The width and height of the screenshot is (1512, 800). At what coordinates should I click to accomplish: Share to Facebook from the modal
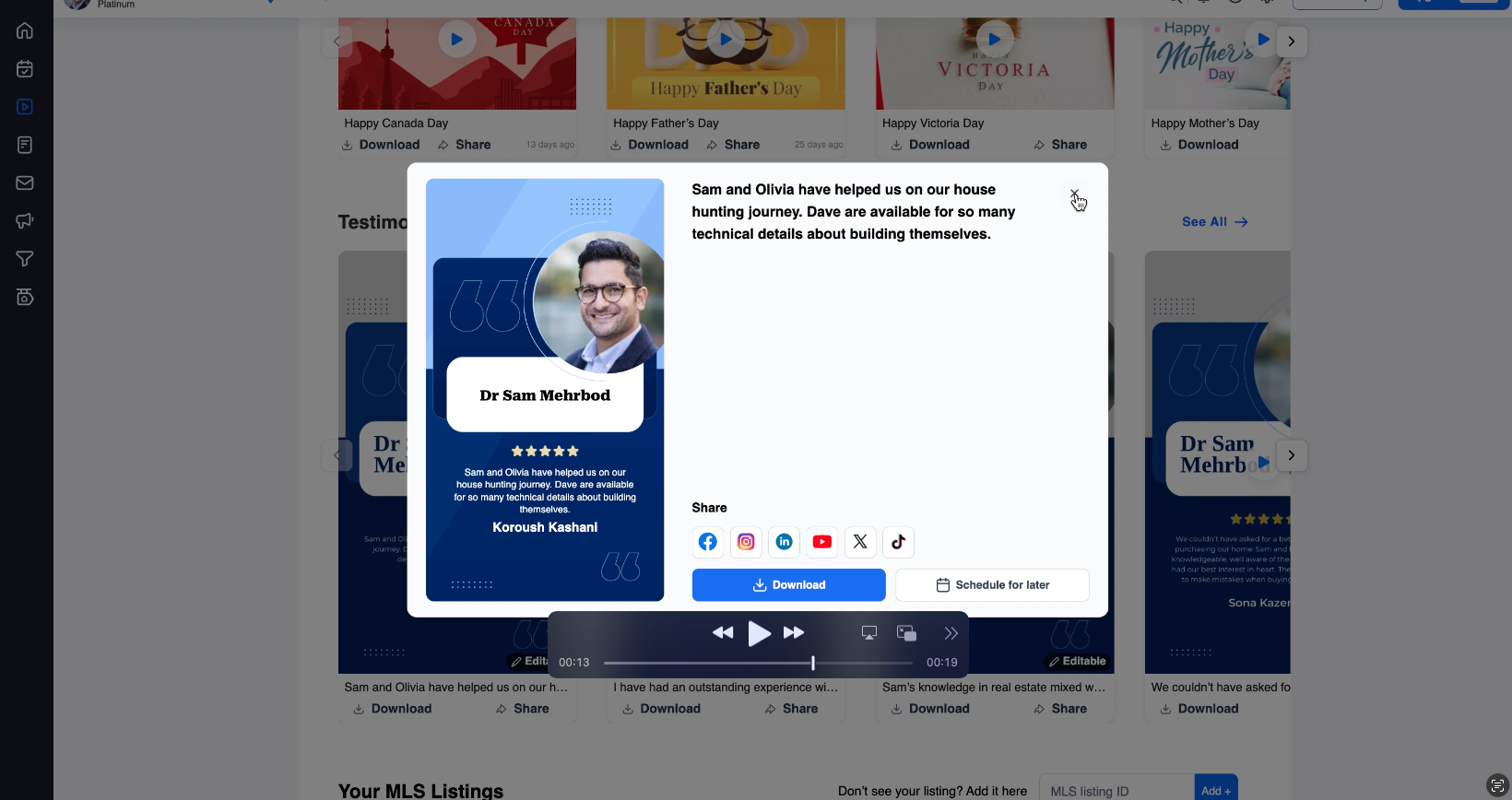point(708,542)
